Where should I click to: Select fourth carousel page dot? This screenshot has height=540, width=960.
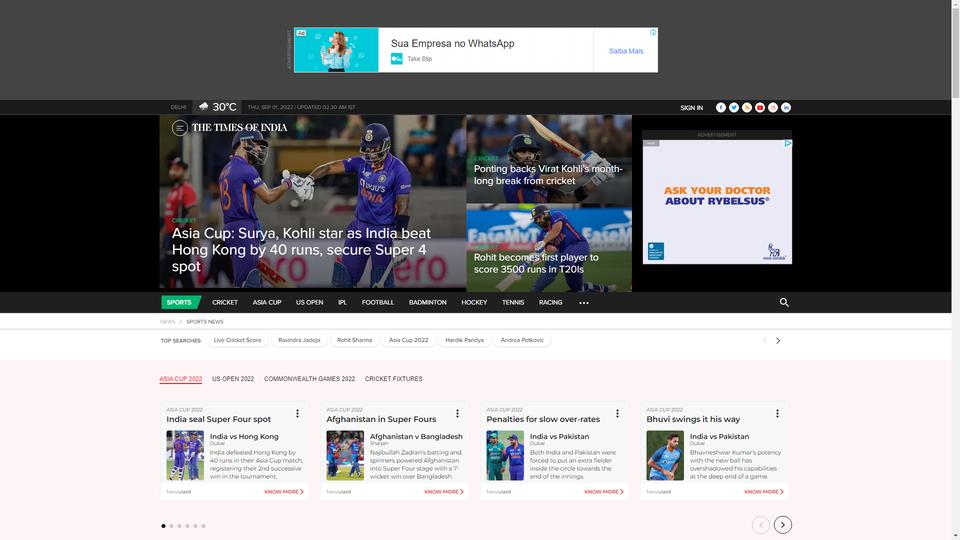coord(187,526)
